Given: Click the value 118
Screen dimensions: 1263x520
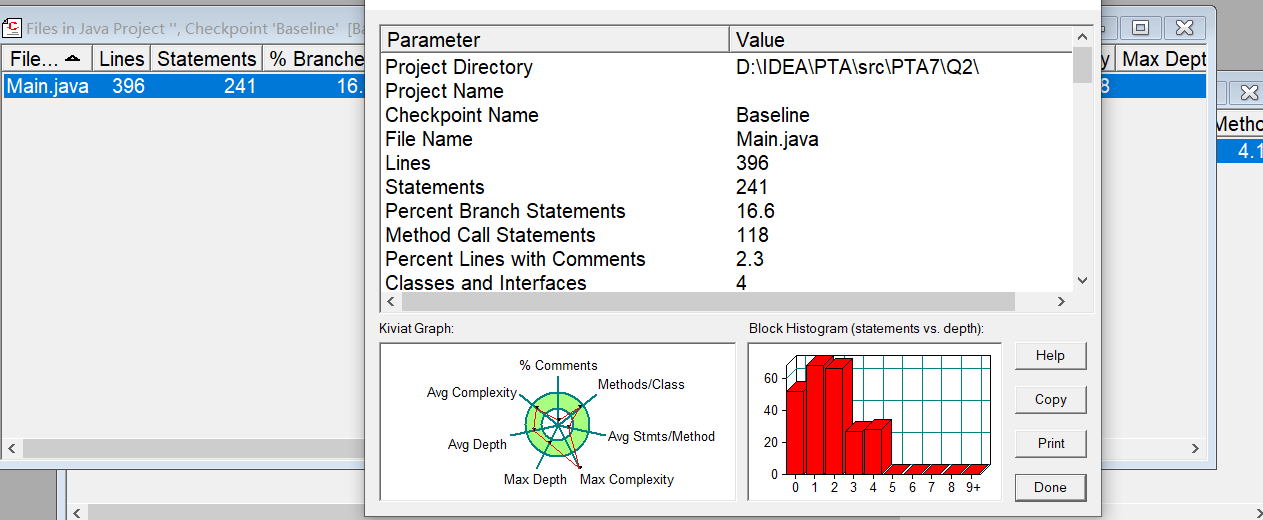Looking at the screenshot, I should coord(752,235).
